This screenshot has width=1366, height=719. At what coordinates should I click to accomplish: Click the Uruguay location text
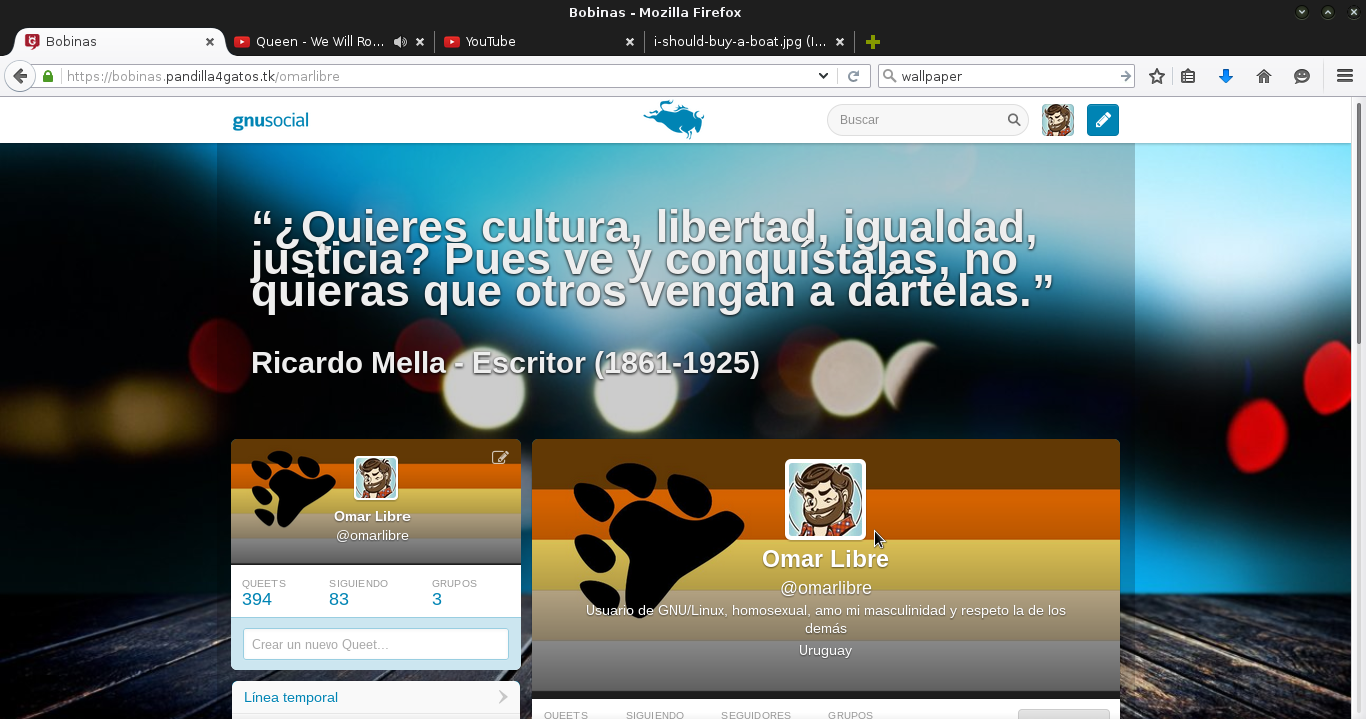[x=825, y=650]
